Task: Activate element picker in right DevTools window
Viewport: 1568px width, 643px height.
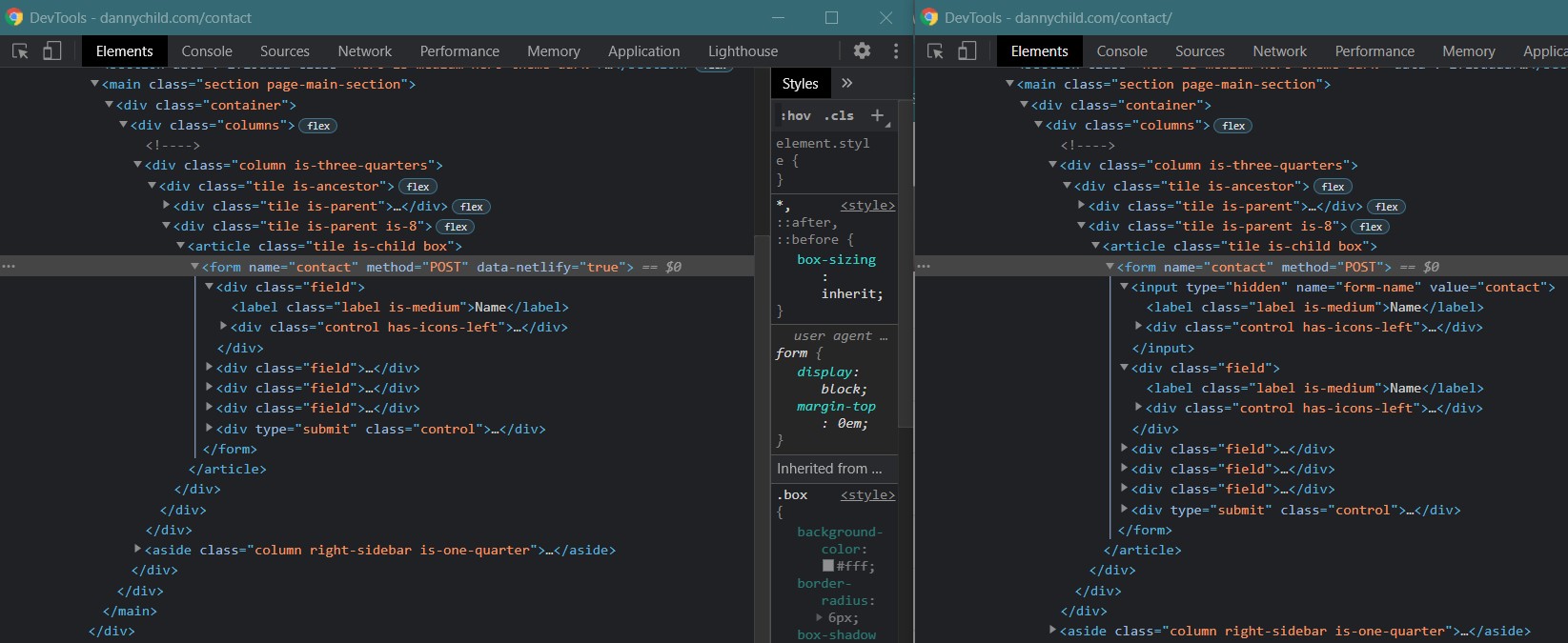Action: 935,51
